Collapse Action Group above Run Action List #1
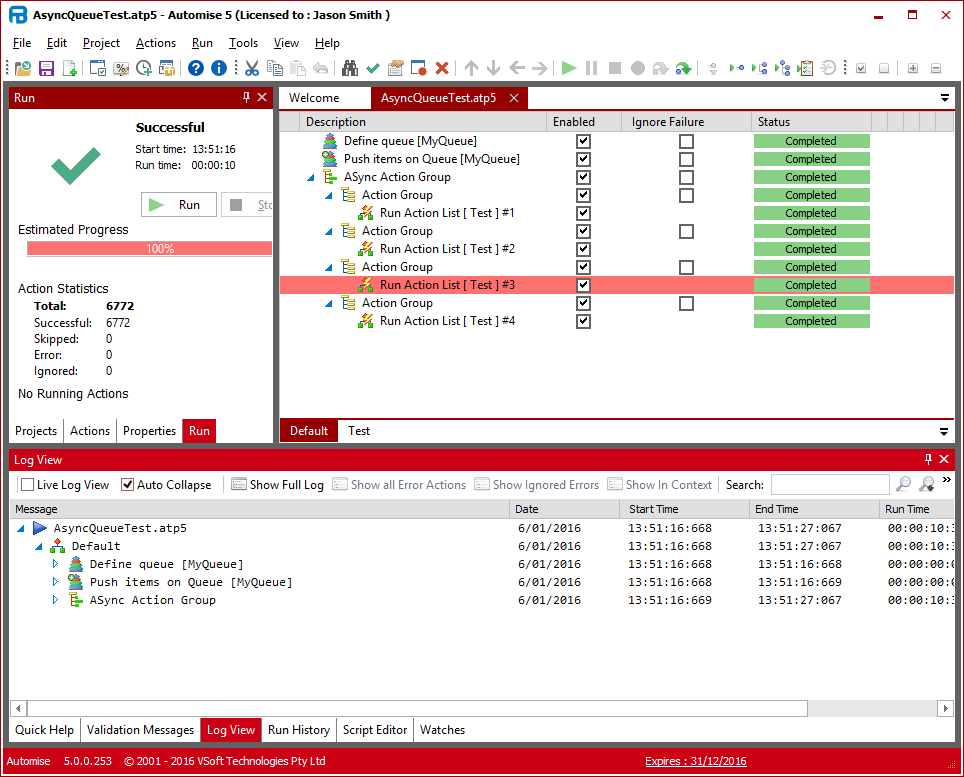The width and height of the screenshot is (964, 777). tap(328, 195)
